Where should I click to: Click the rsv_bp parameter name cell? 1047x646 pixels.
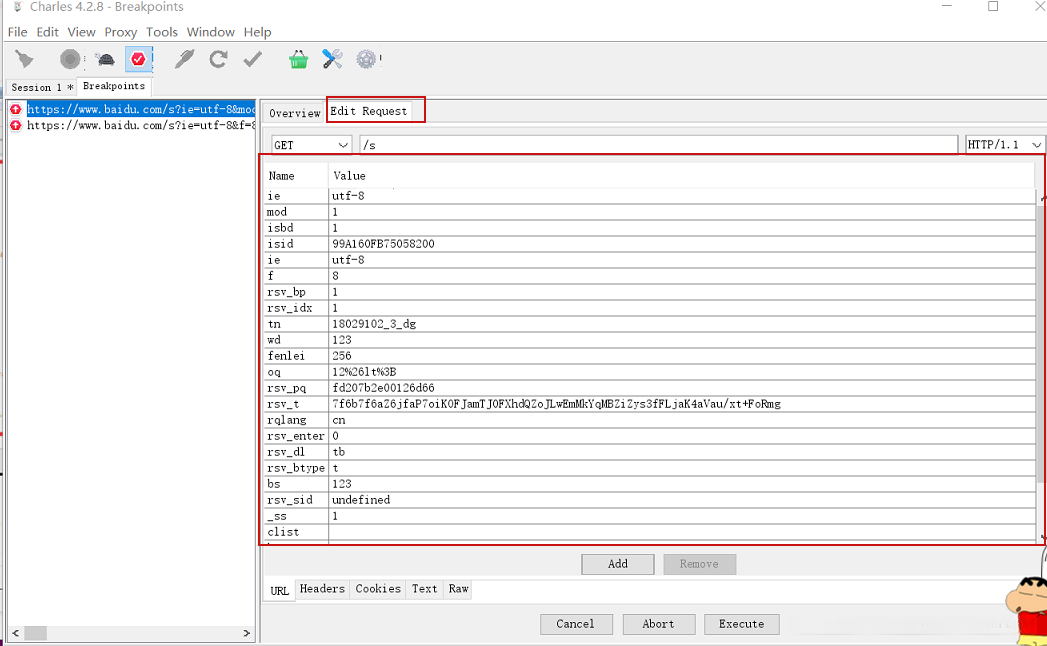tap(296, 292)
